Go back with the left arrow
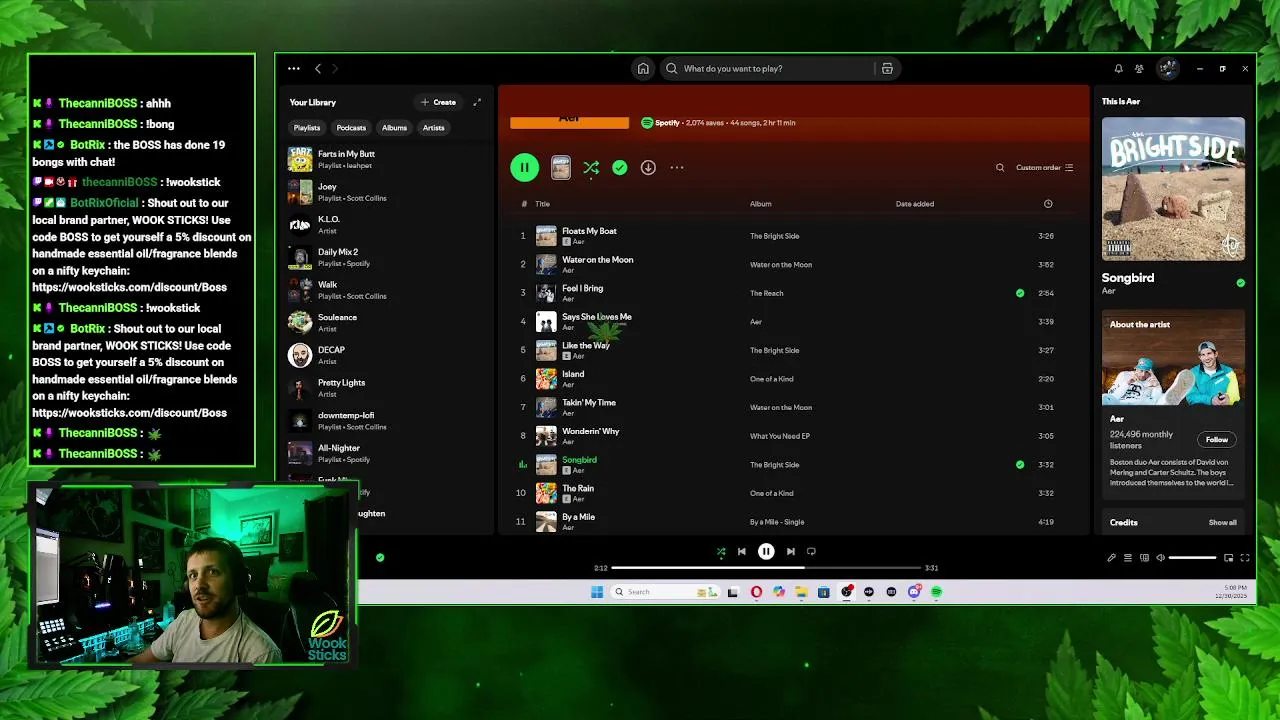1280x720 pixels. point(318,69)
